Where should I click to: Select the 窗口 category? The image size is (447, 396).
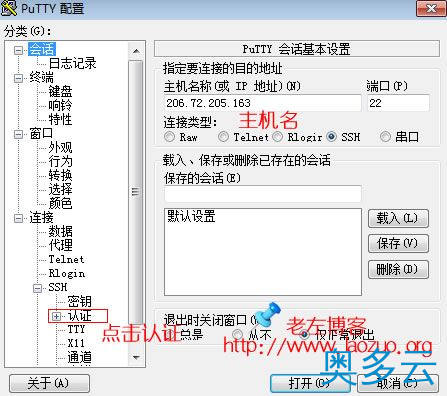pos(41,133)
